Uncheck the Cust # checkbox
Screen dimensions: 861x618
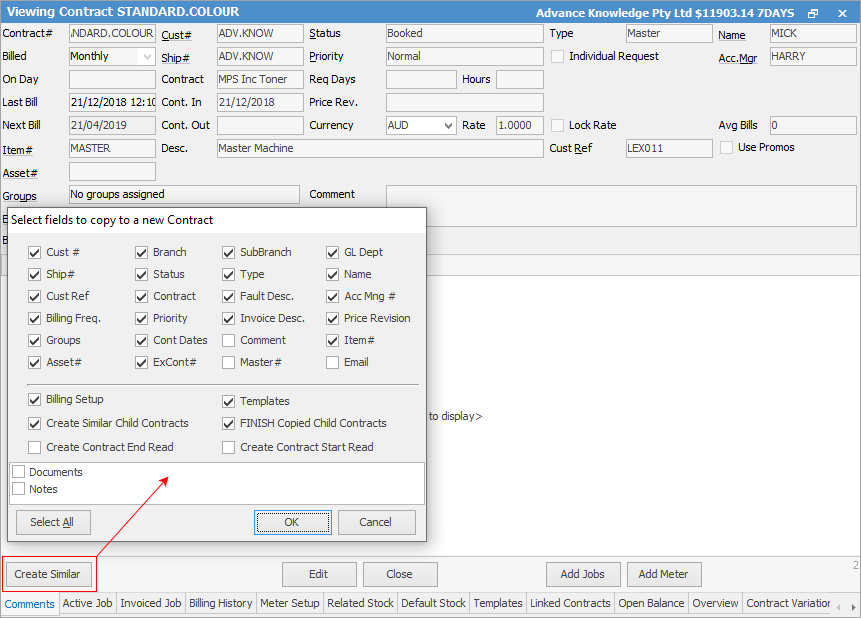tap(36, 252)
